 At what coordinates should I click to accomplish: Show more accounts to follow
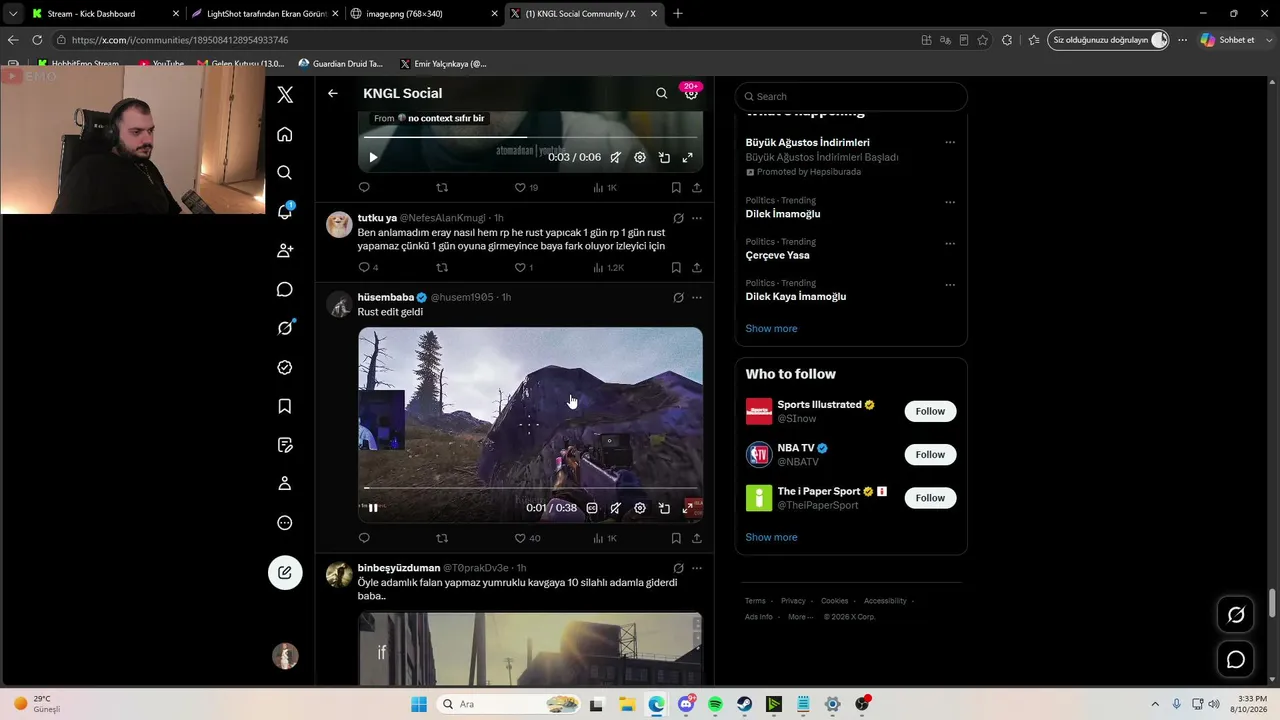(x=771, y=537)
